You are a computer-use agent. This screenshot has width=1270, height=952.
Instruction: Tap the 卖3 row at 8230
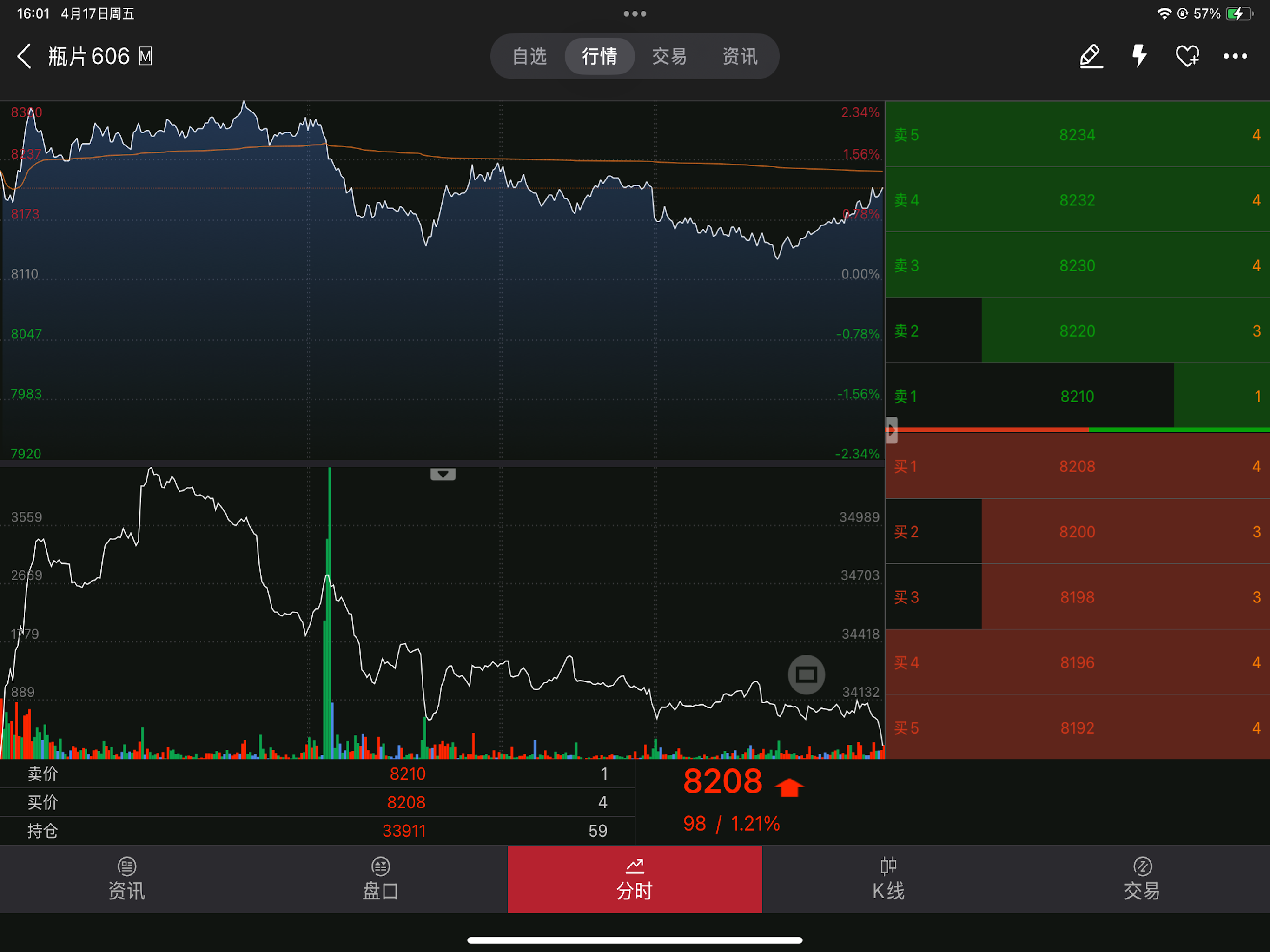coord(1078,265)
